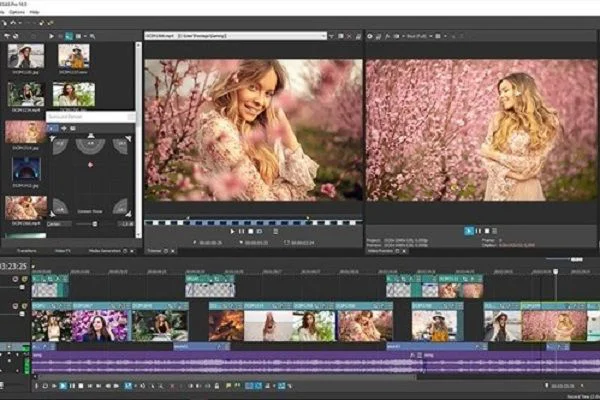Select woman with hat media thumbnail
600x400 pixels.
click(x=26, y=56)
